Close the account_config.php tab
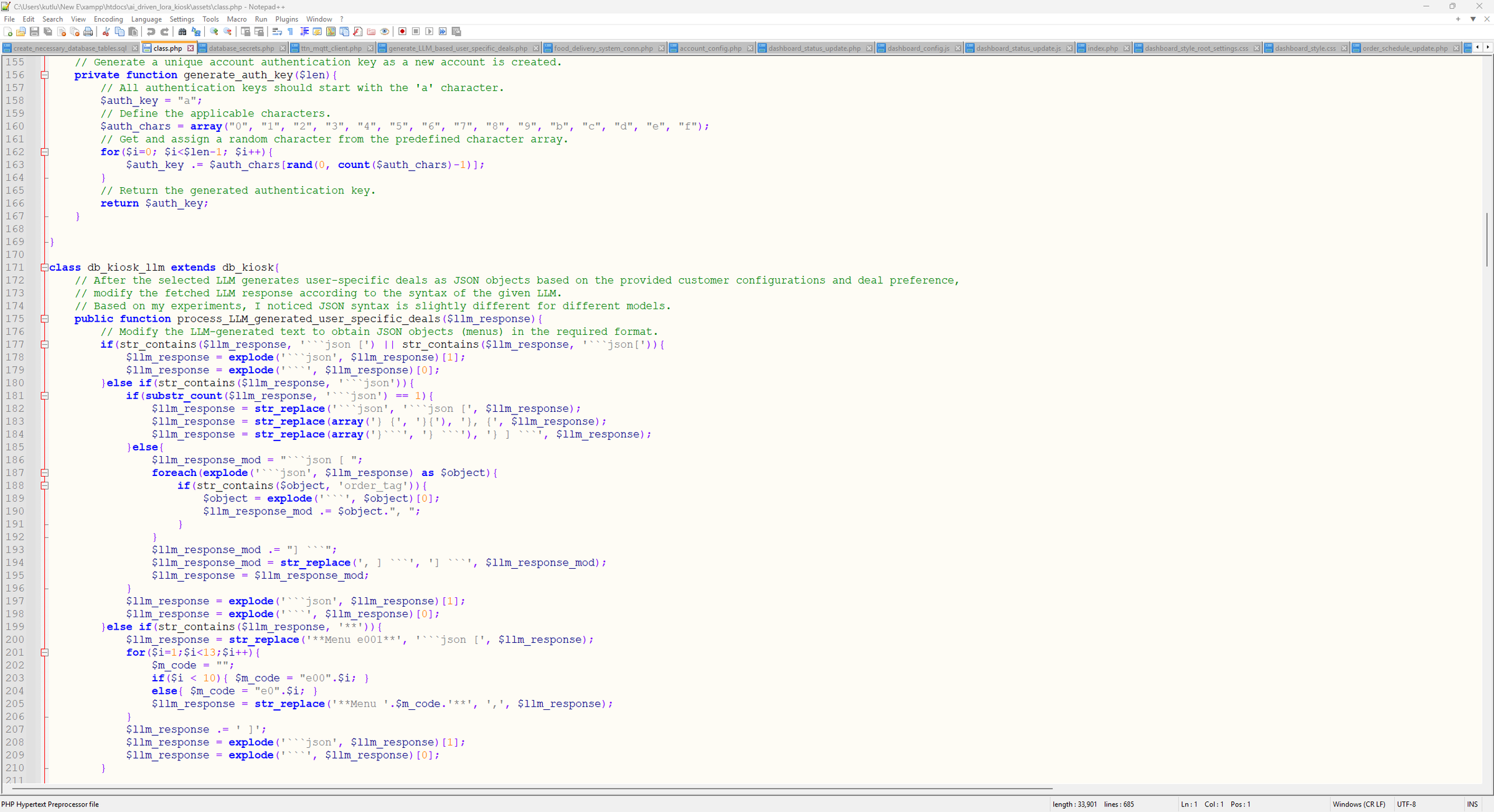 [750, 49]
